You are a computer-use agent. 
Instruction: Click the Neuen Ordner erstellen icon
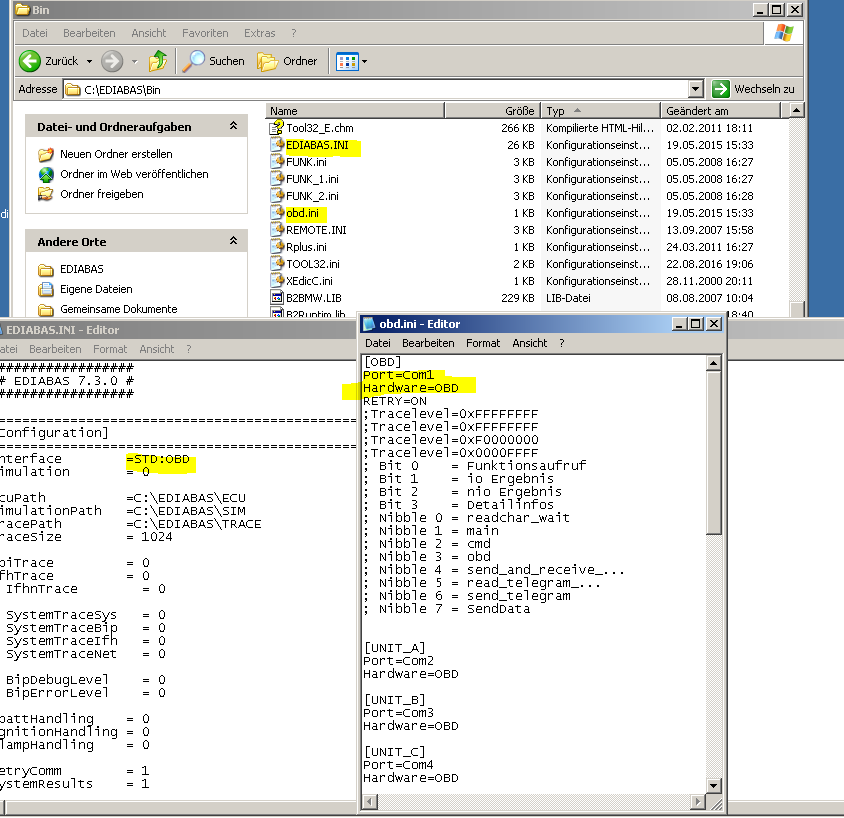[x=46, y=154]
